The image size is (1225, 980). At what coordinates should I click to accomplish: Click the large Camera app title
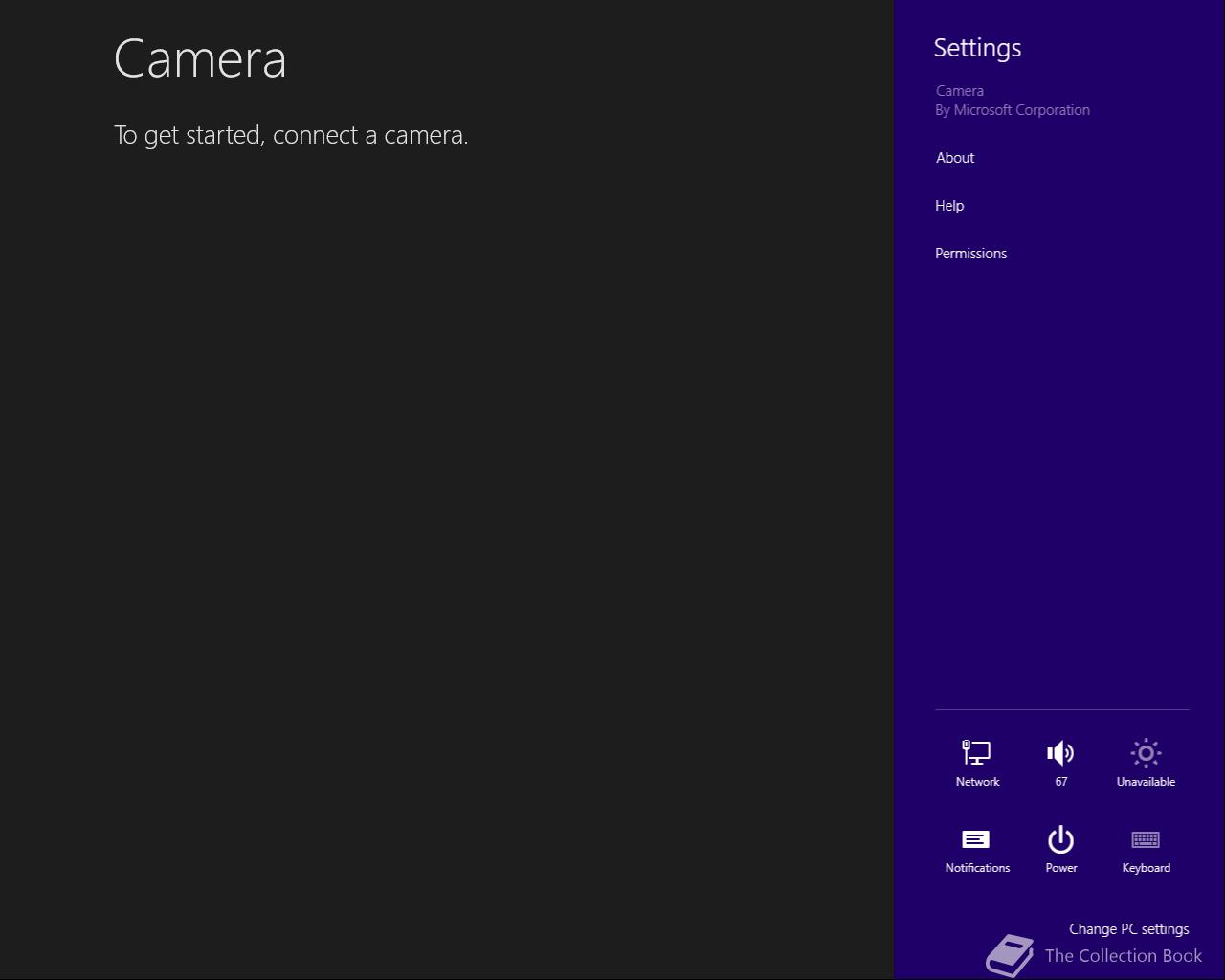tap(200, 59)
